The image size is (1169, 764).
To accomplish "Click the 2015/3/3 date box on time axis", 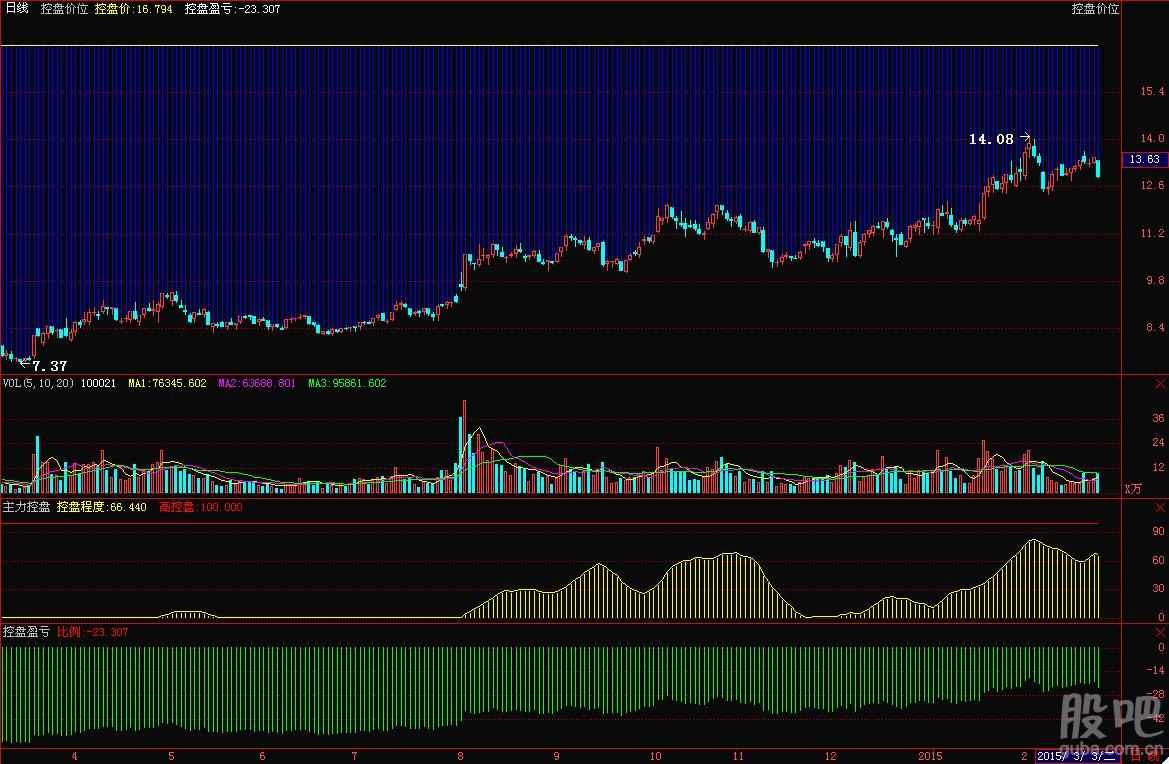I will click(x=1078, y=756).
